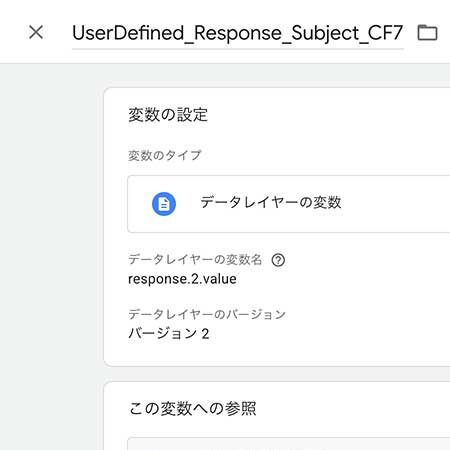Viewport: 450px width, 450px height.
Task: Select the データレイヤーの変数 type text
Action: pos(271,202)
